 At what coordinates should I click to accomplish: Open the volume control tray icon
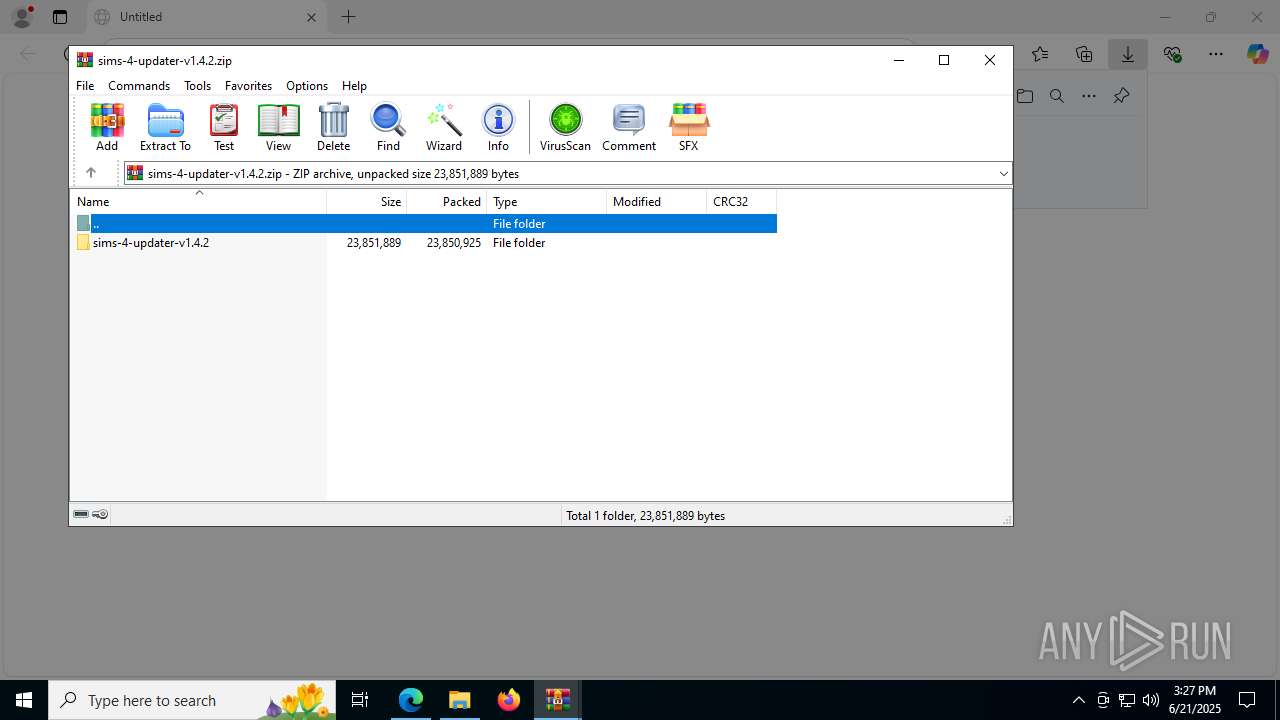coord(1151,700)
